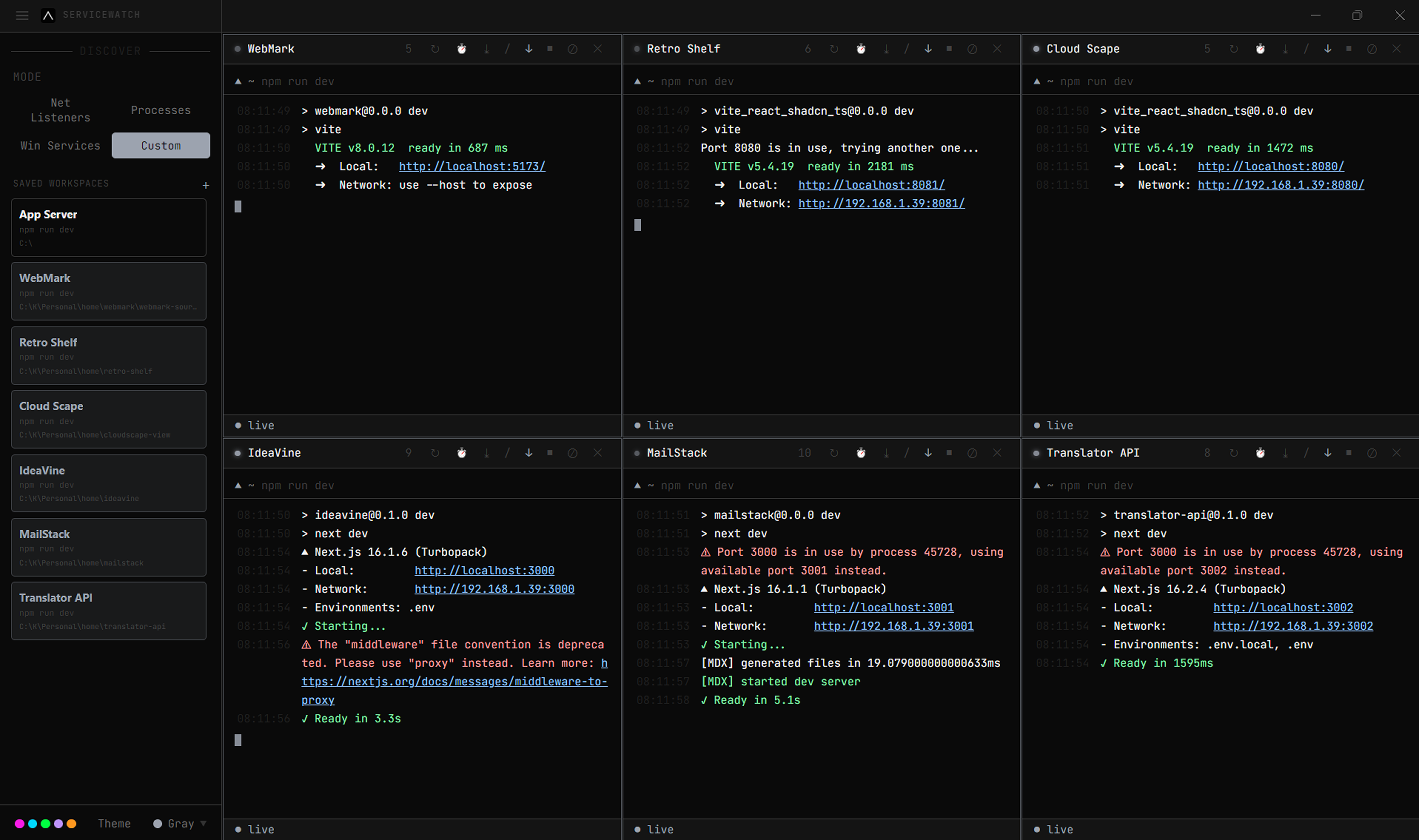The image size is (1419, 840).
Task: Open the Translator API saved workspace card
Action: tap(109, 611)
